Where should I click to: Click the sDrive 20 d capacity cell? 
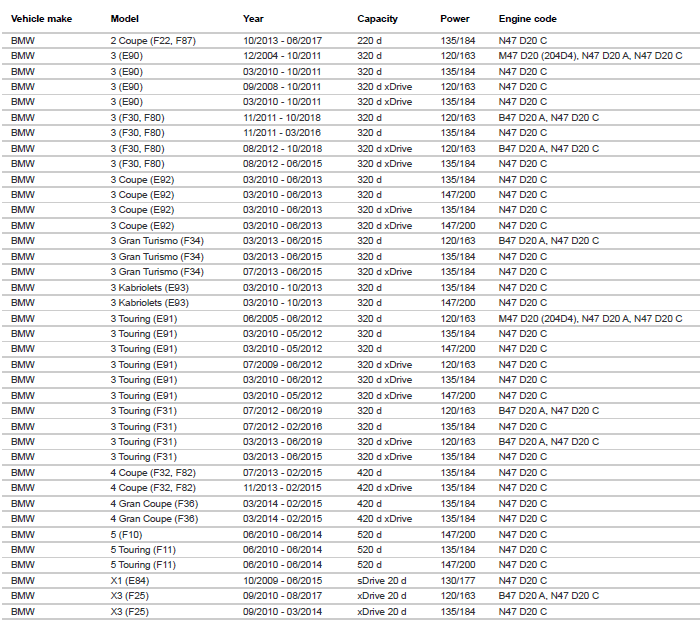click(x=382, y=581)
